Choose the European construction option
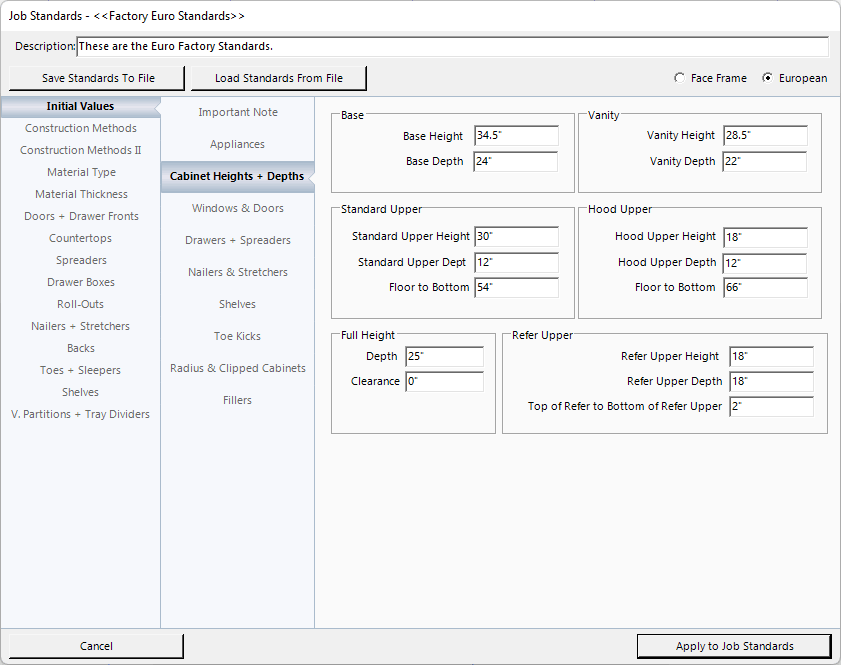 point(768,78)
